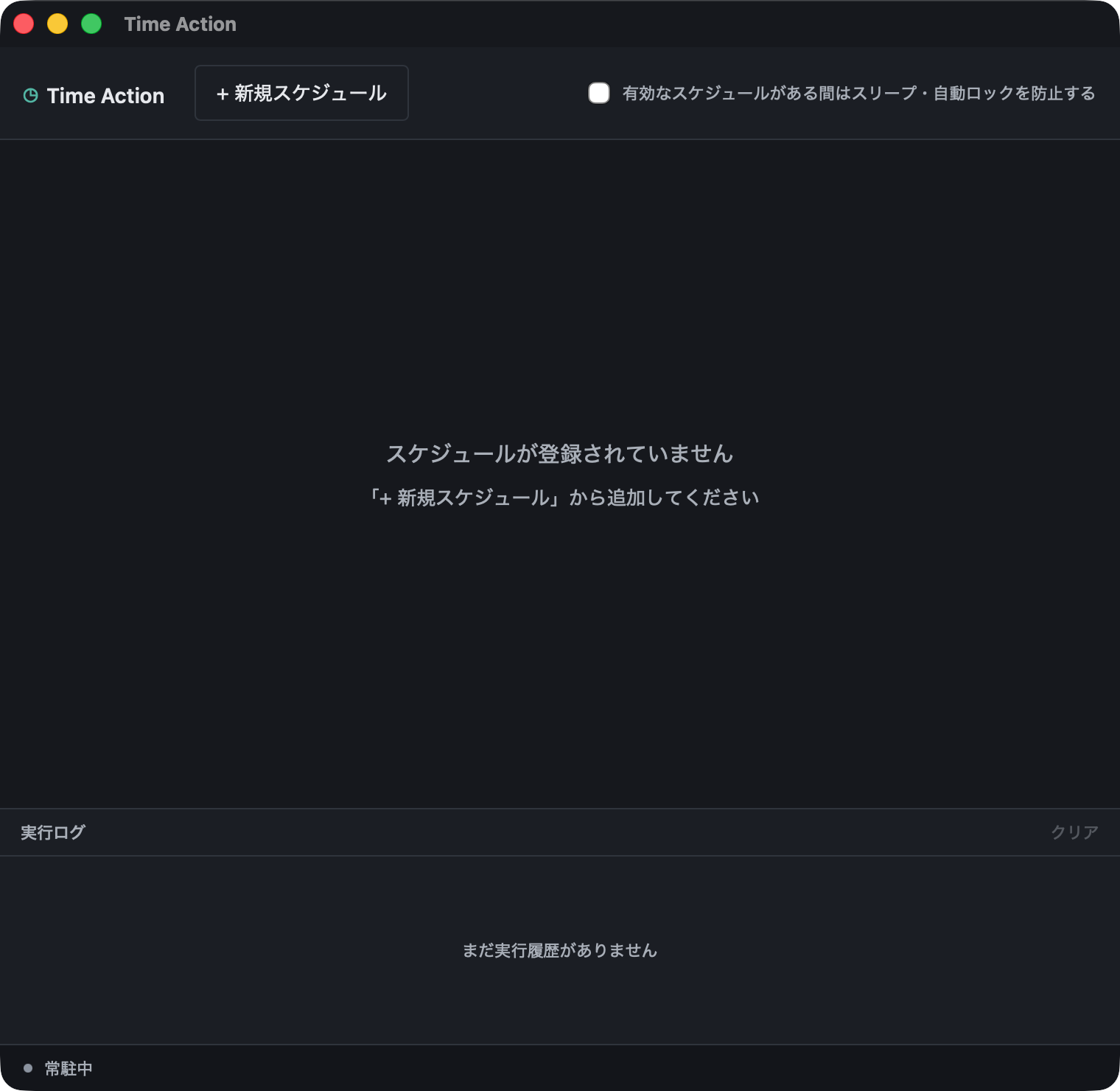Click the 実行ログ panel heading

pyautogui.click(x=53, y=832)
